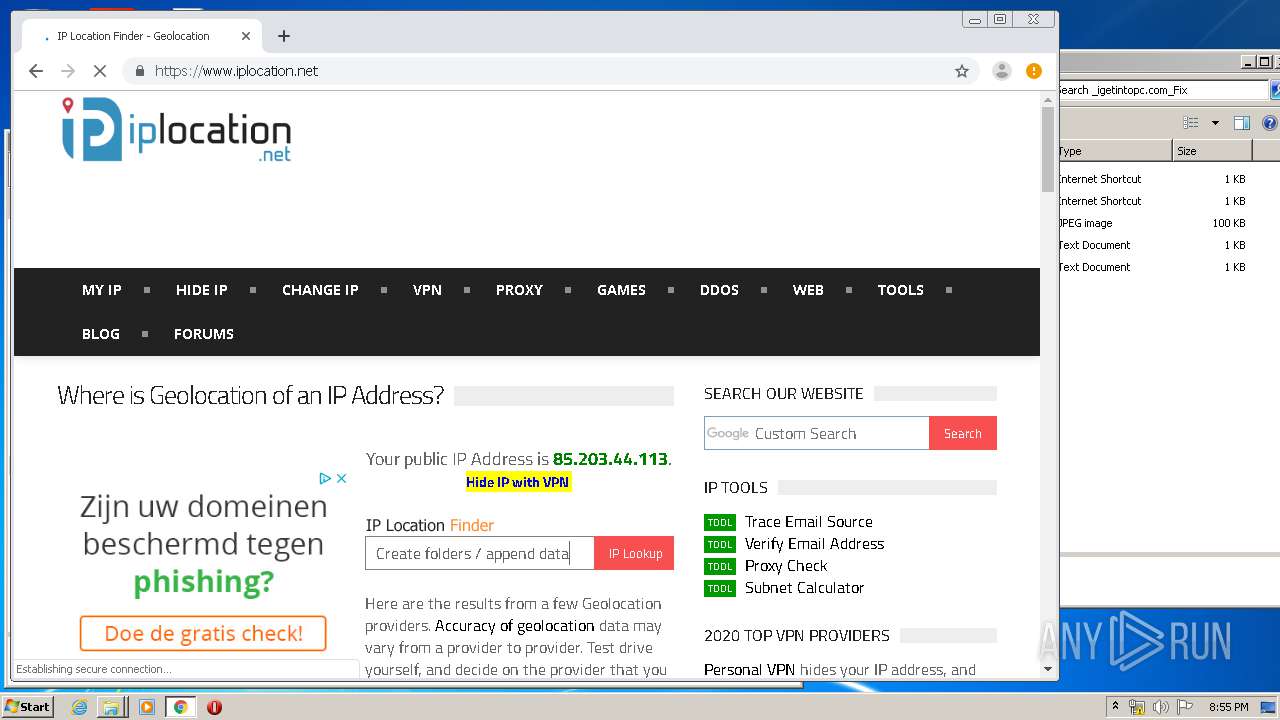Click the Doe de gratis check! ad button
This screenshot has width=1280, height=720.
pos(203,633)
